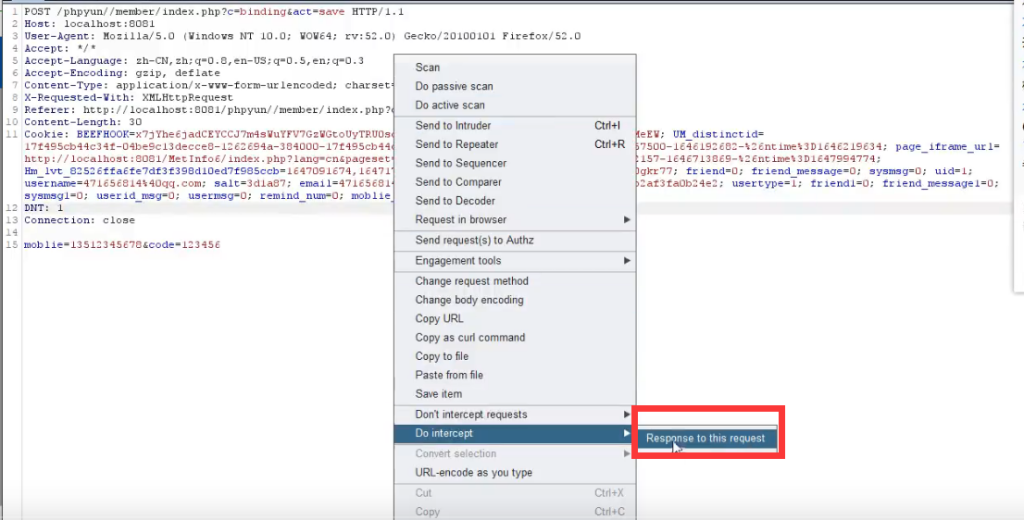Select Save item menu entry
This screenshot has width=1024, height=520.
[515, 394]
